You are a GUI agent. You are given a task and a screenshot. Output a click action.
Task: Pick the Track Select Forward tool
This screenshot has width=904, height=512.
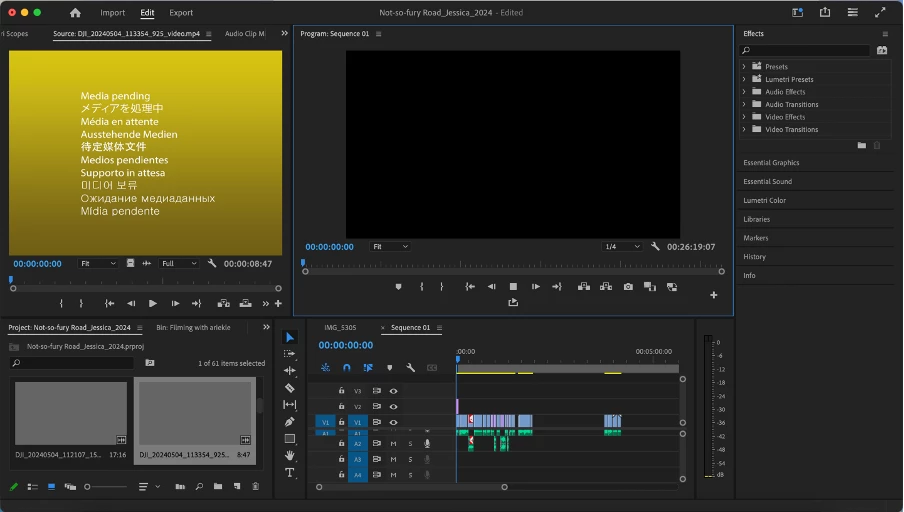[290, 354]
